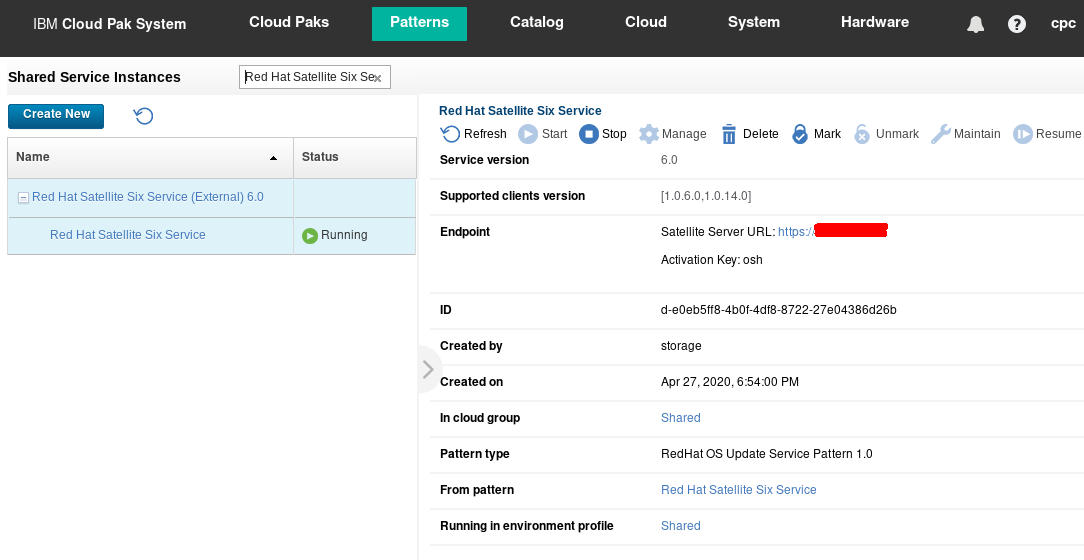Image resolution: width=1084 pixels, height=560 pixels.
Task: Click the Unmark icon
Action: coord(862,134)
